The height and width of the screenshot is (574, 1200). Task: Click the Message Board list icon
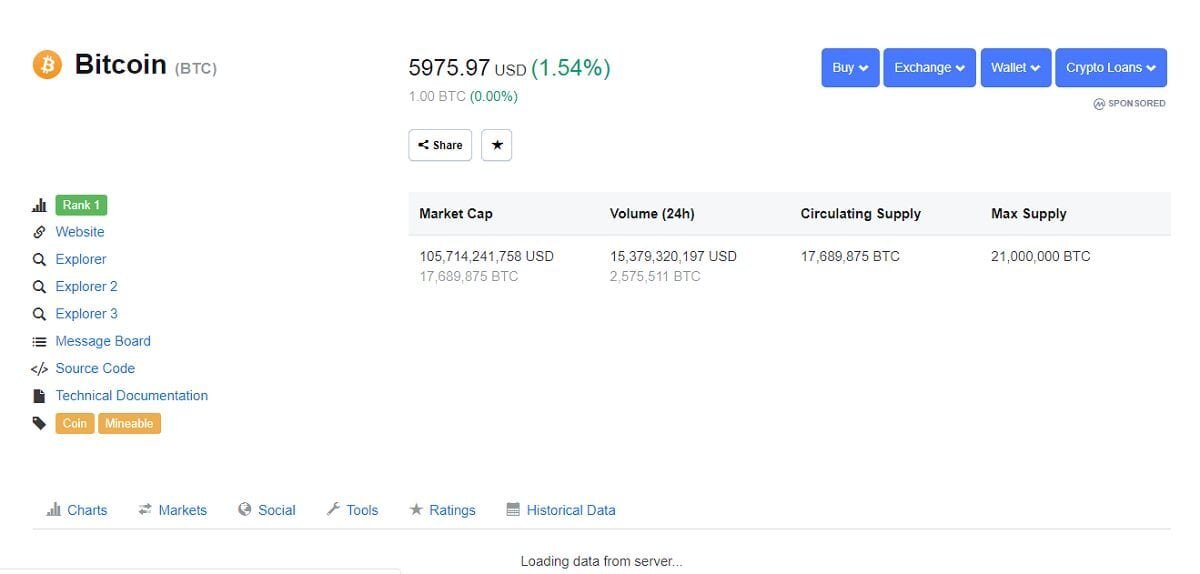(x=39, y=341)
